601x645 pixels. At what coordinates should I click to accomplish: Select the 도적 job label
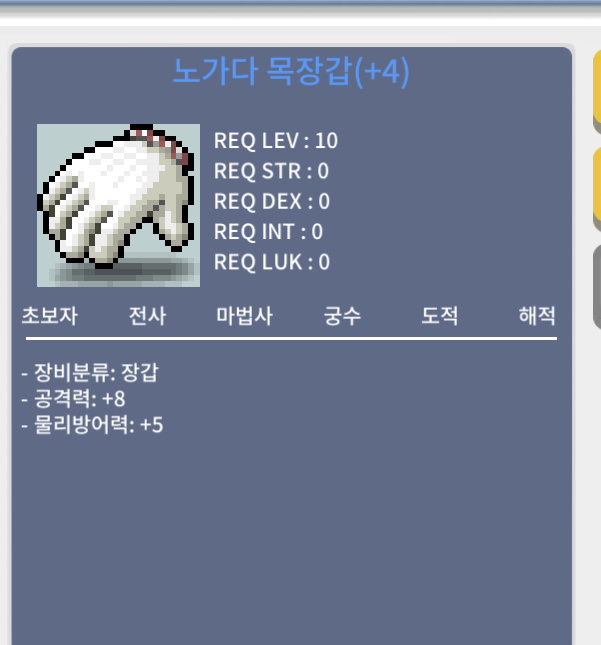coord(439,316)
